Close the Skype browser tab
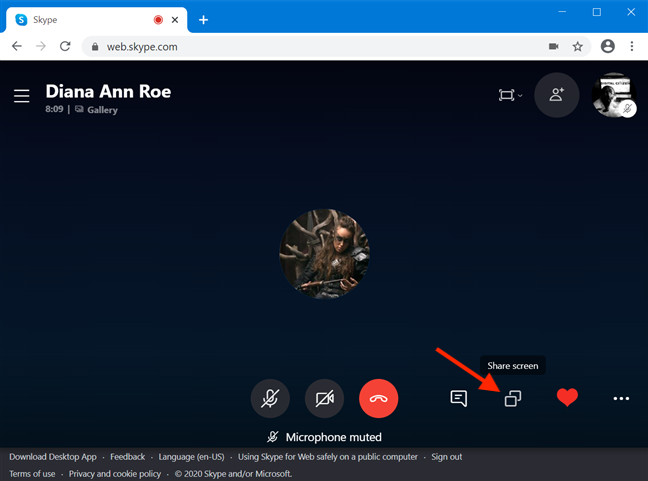The height and width of the screenshot is (481, 648). pos(175,20)
